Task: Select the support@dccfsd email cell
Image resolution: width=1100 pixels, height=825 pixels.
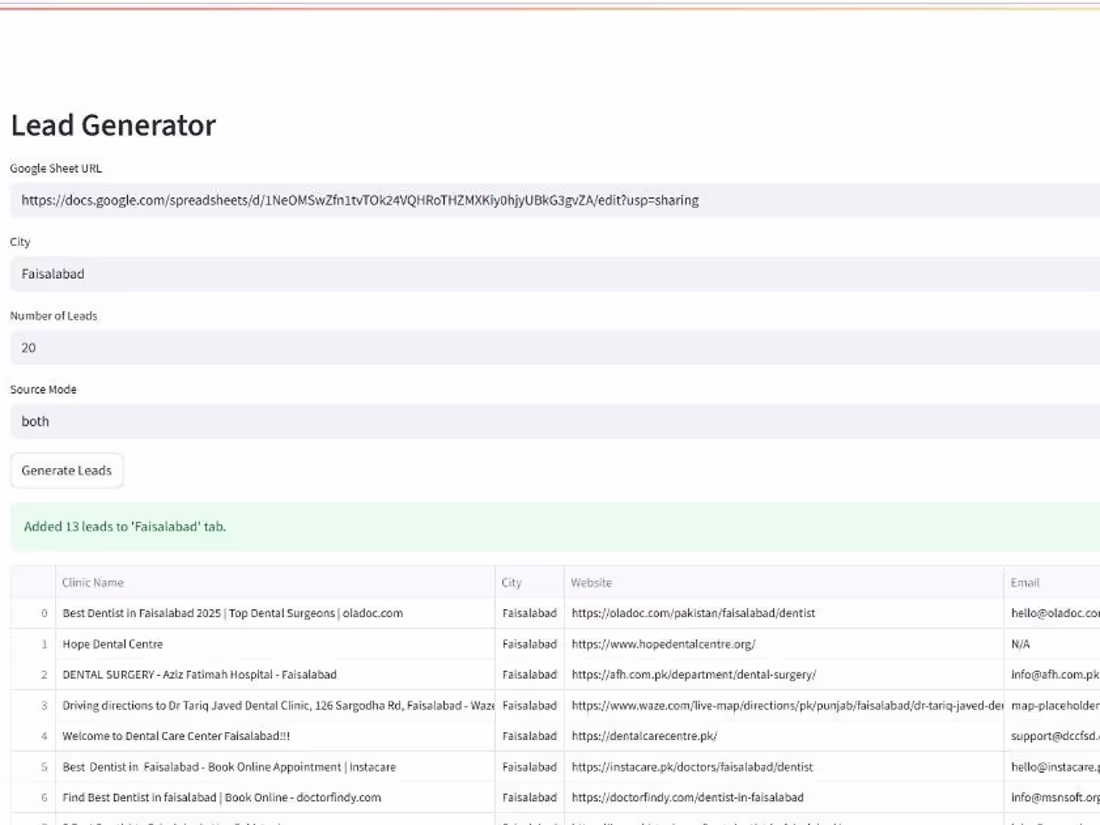Action: [1052, 737]
